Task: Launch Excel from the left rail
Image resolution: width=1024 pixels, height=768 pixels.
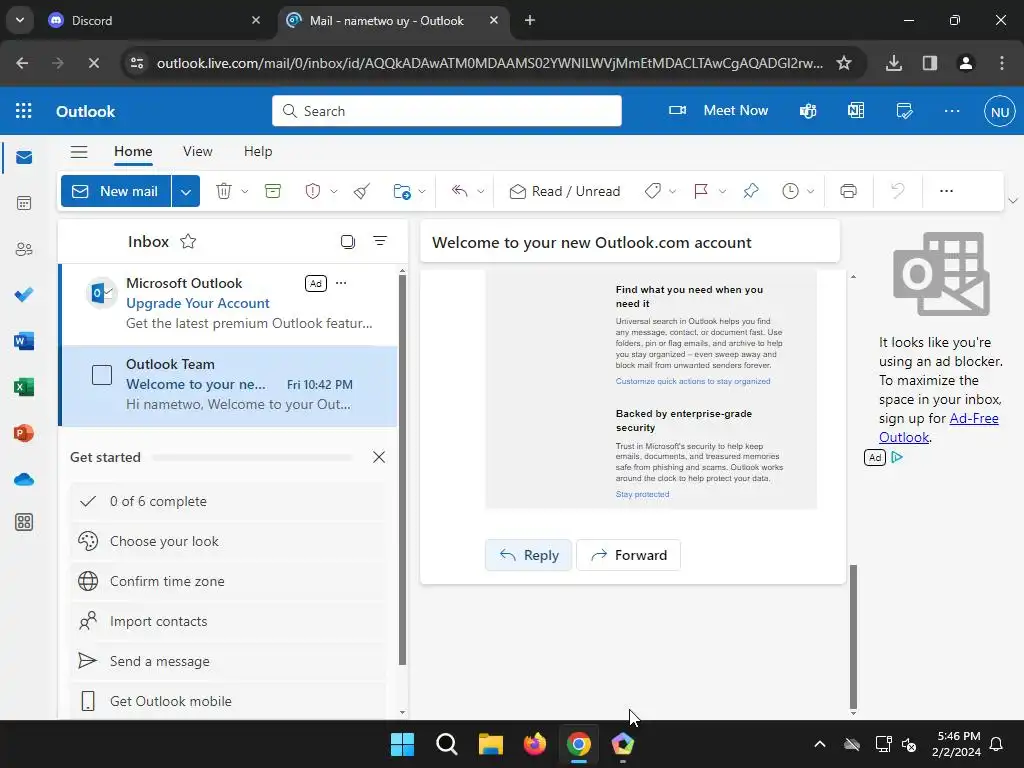Action: pyautogui.click(x=24, y=387)
